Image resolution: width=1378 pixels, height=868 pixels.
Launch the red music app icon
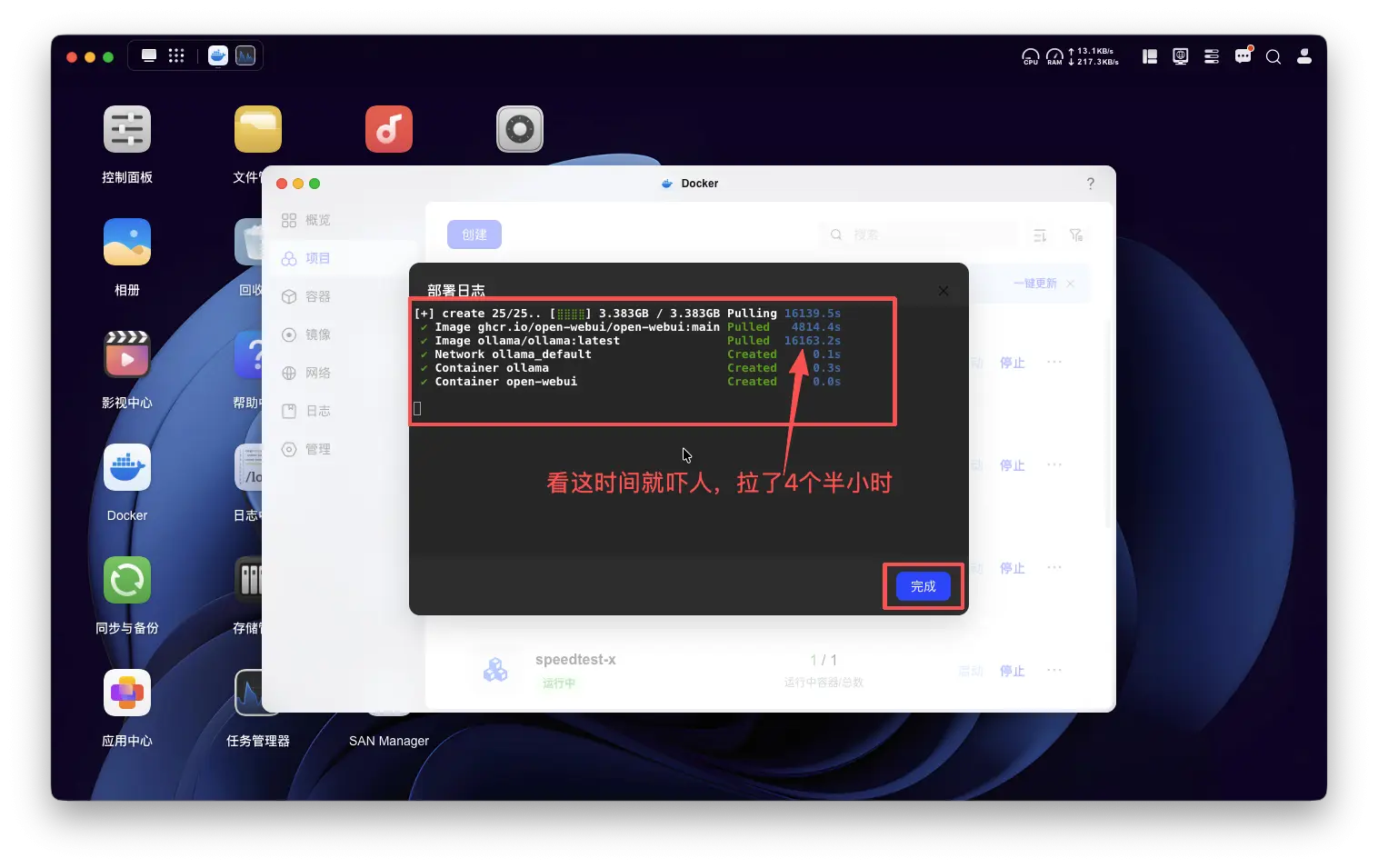389,129
